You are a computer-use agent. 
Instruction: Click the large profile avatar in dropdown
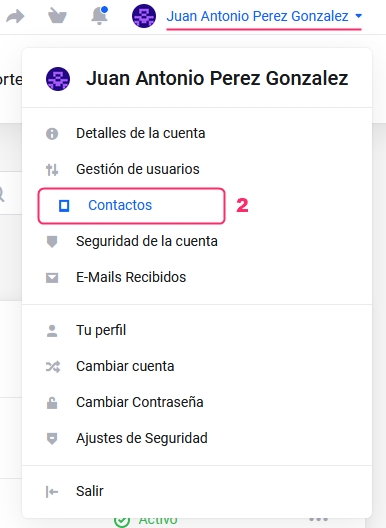pyautogui.click(x=58, y=79)
